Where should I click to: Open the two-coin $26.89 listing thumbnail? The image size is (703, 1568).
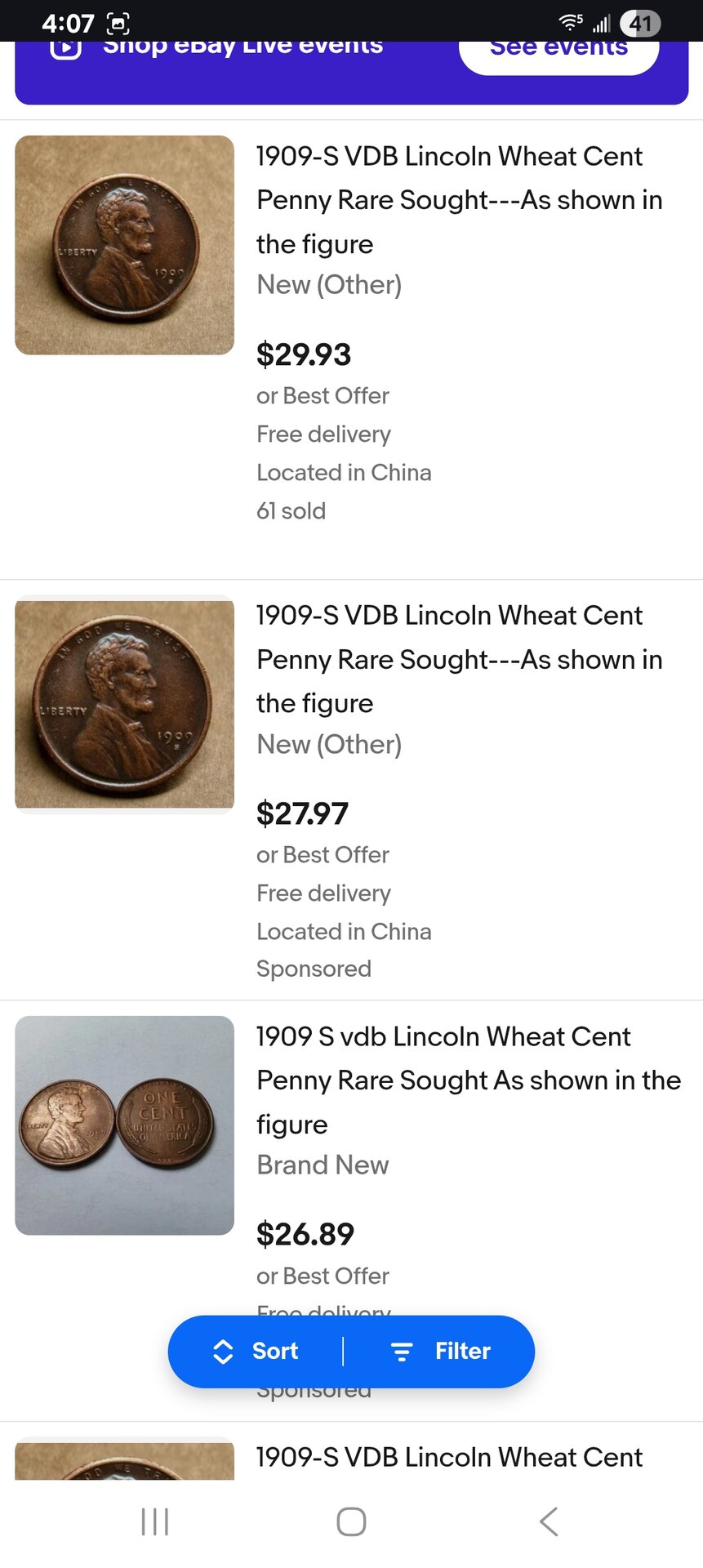(125, 1125)
